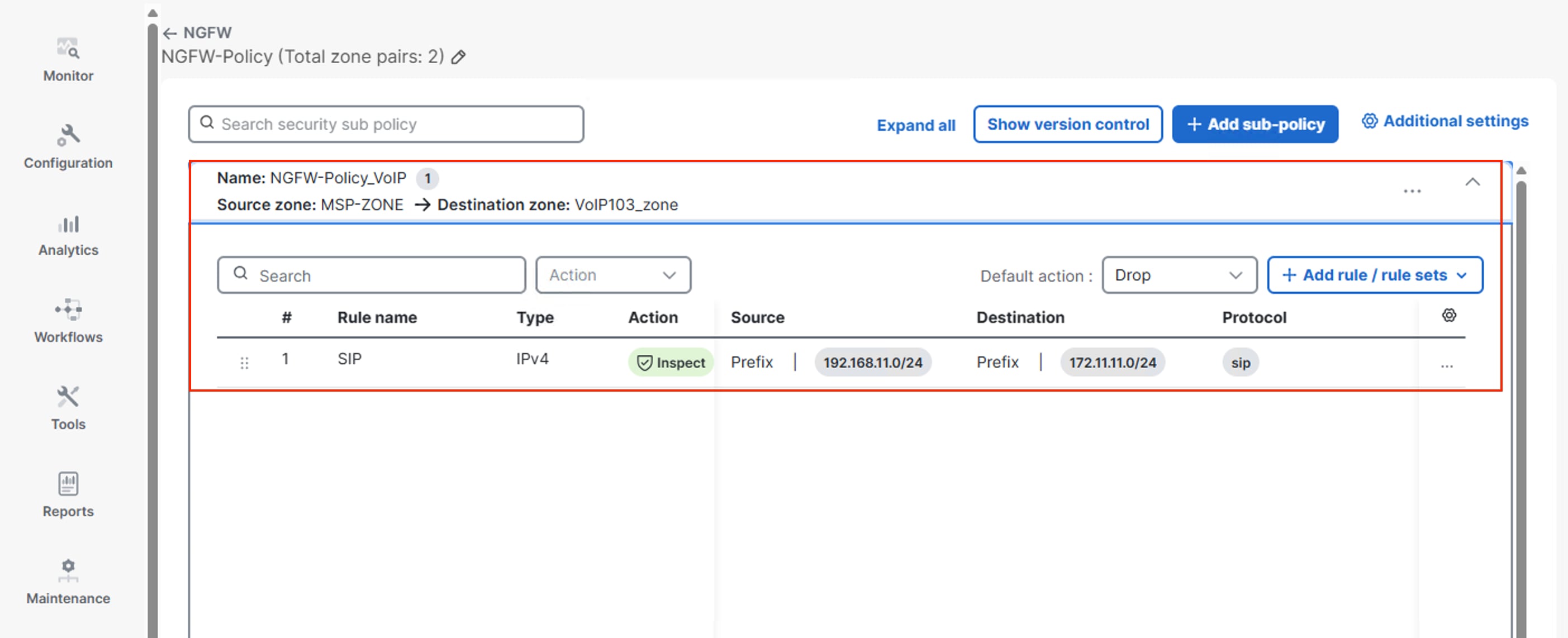Select the Tools menu label
This screenshot has height=638, width=1568.
click(x=68, y=425)
